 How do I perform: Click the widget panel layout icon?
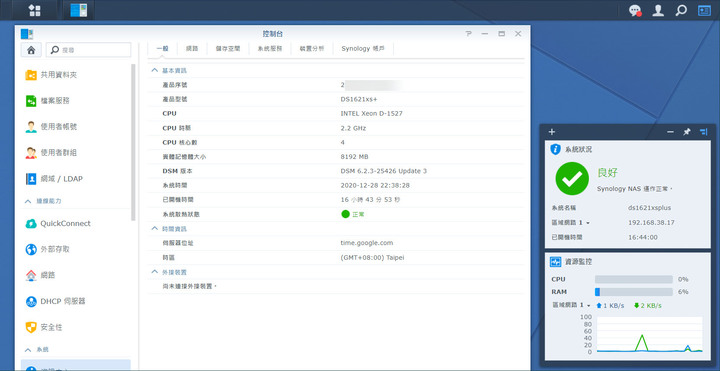703,132
